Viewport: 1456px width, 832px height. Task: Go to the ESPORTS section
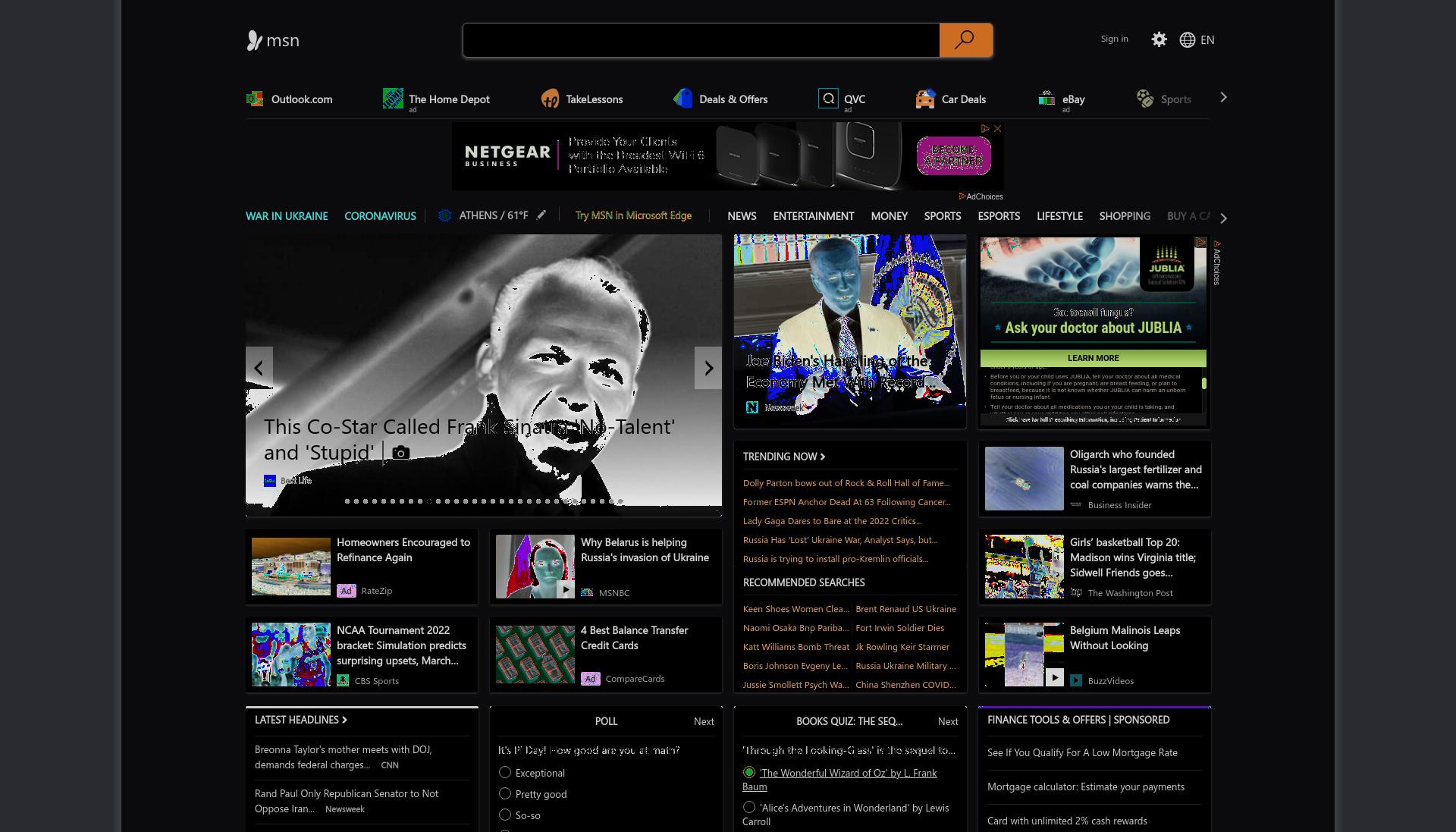[999, 216]
